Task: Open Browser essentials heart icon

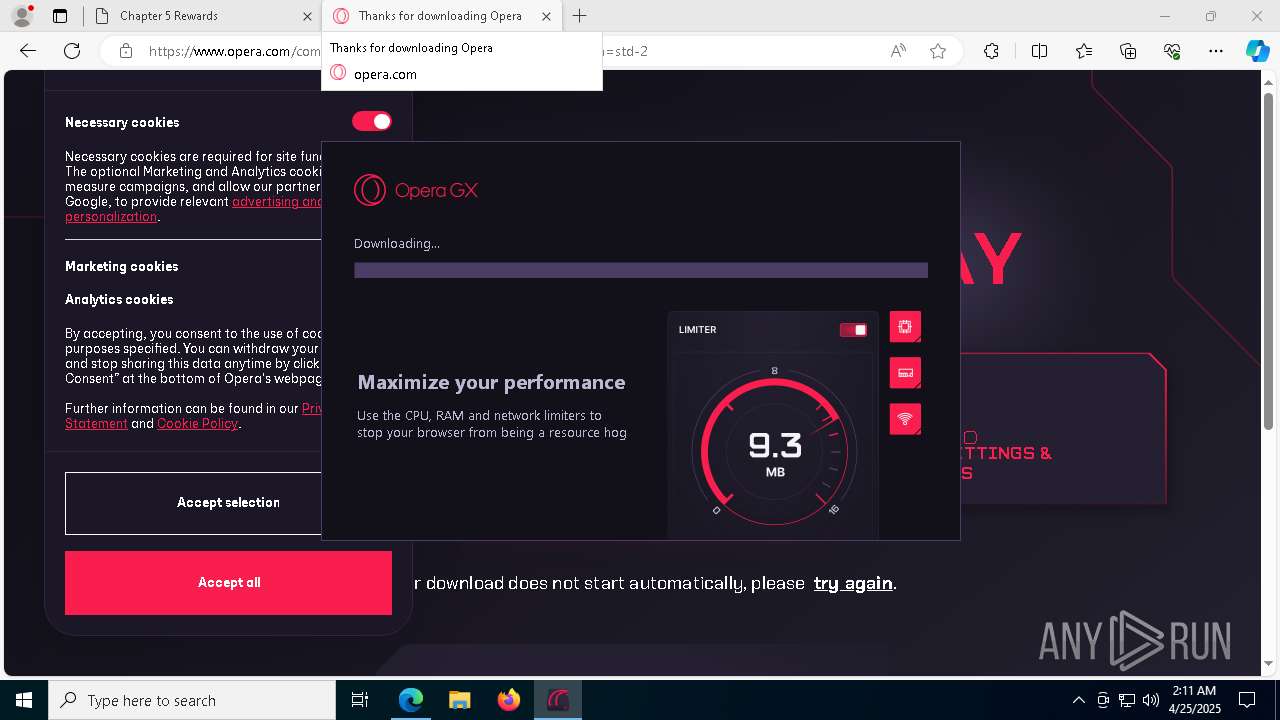Action: click(x=1172, y=51)
